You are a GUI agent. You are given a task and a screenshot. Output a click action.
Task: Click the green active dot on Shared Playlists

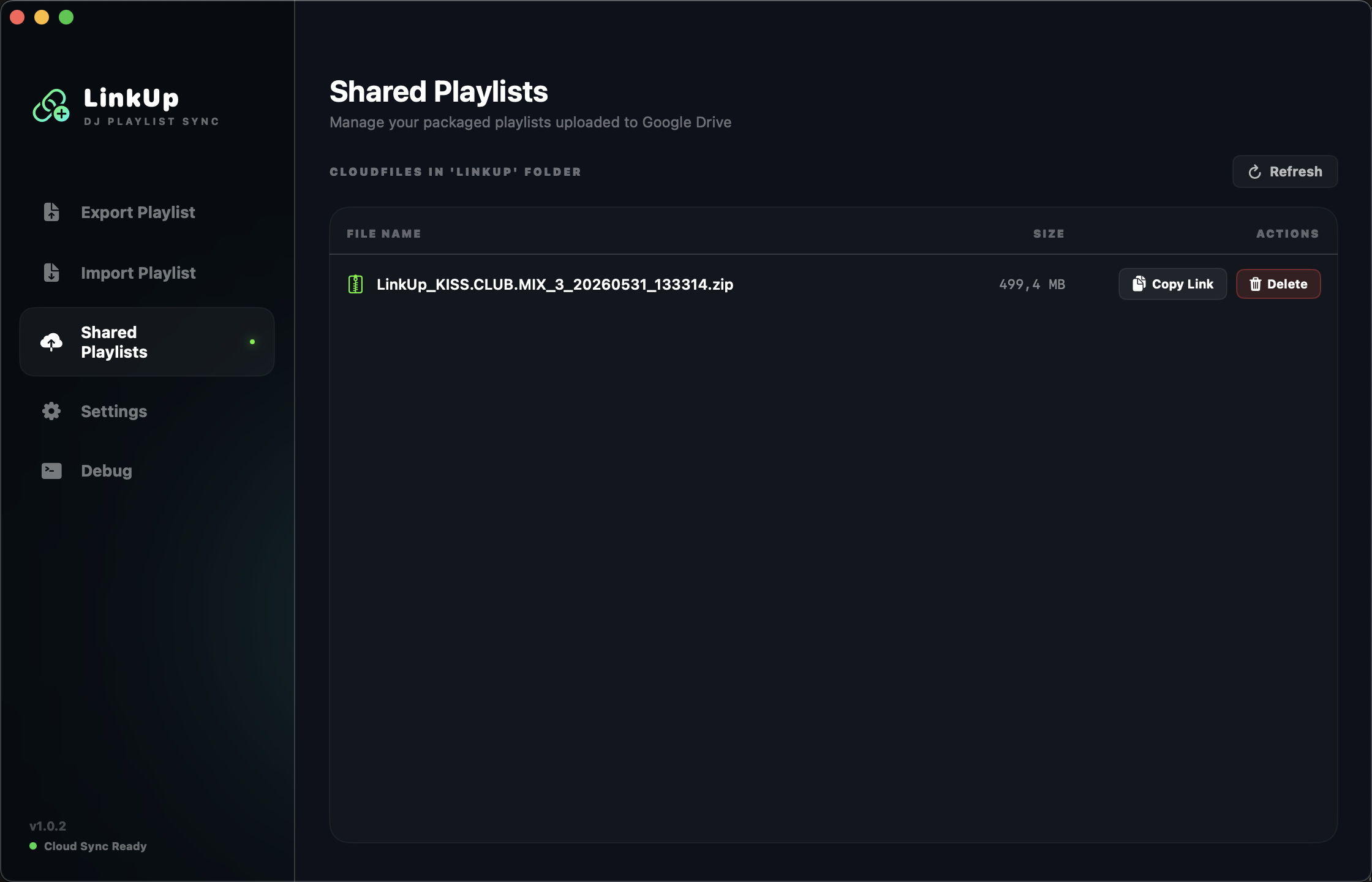(x=252, y=342)
